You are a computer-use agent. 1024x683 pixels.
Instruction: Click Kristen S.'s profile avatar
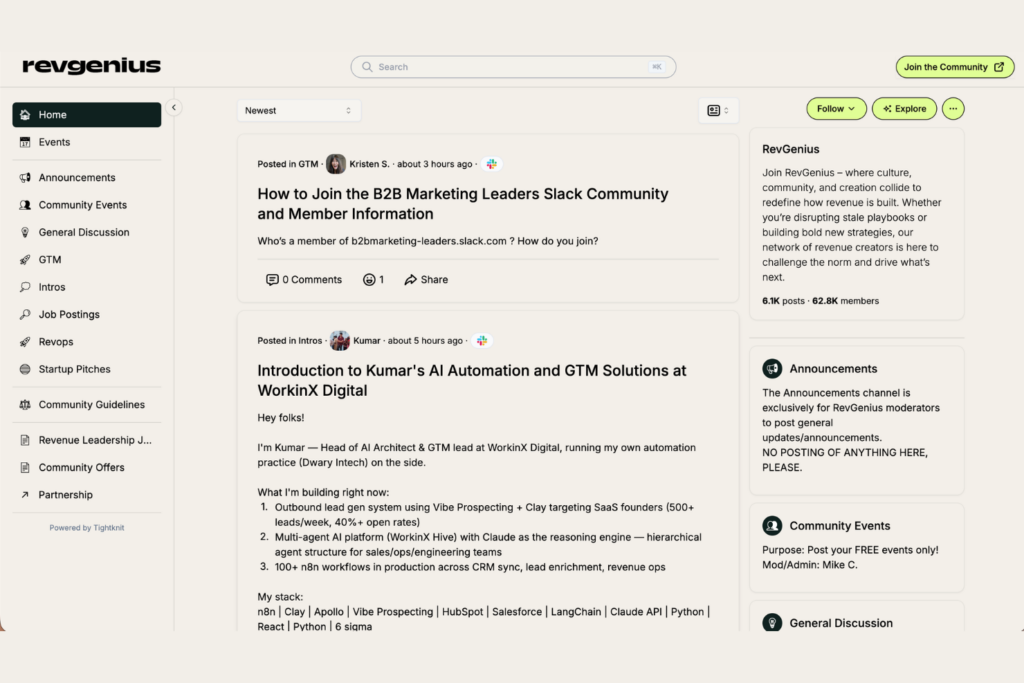pos(336,163)
